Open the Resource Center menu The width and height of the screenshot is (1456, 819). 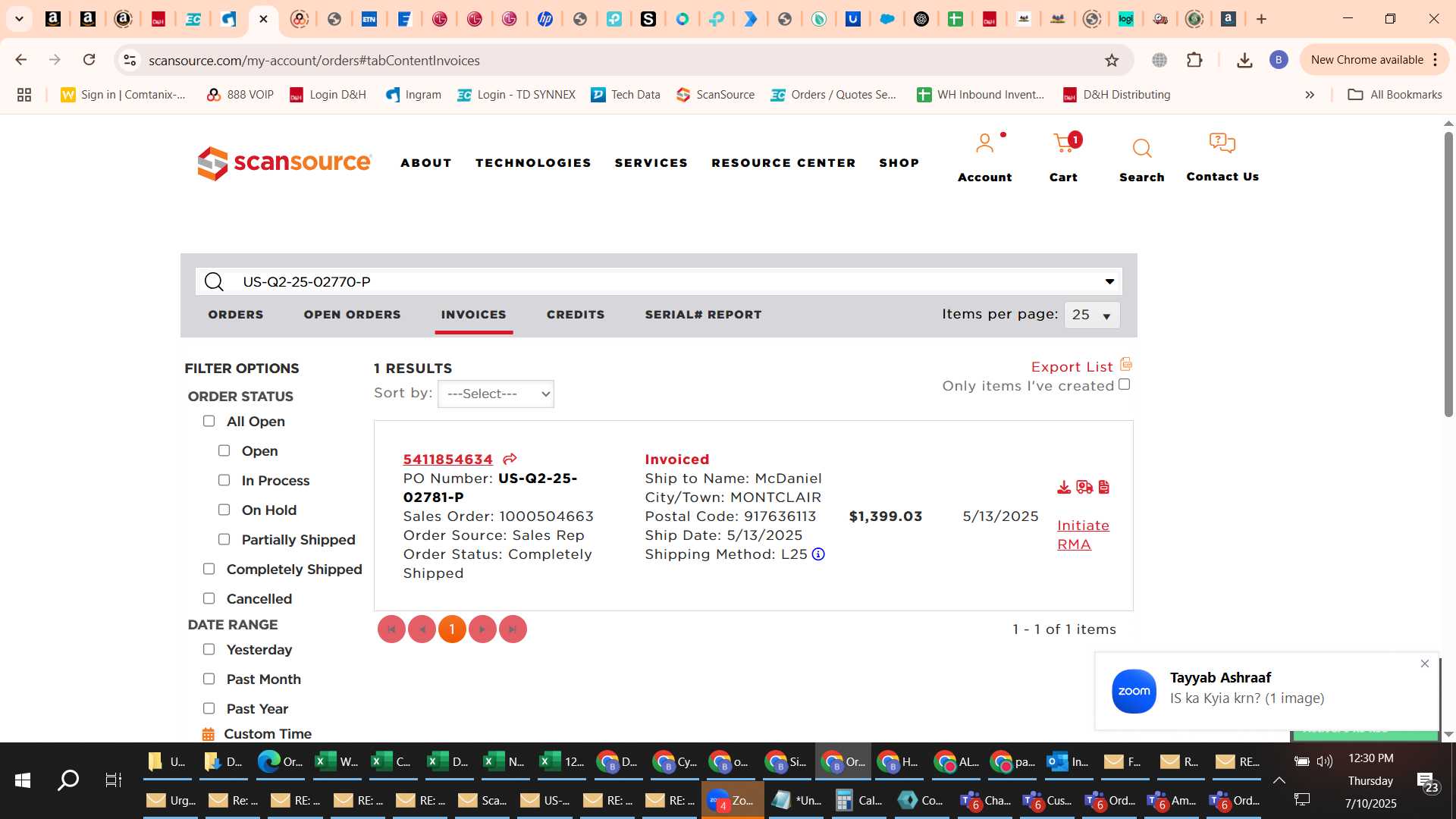click(783, 163)
